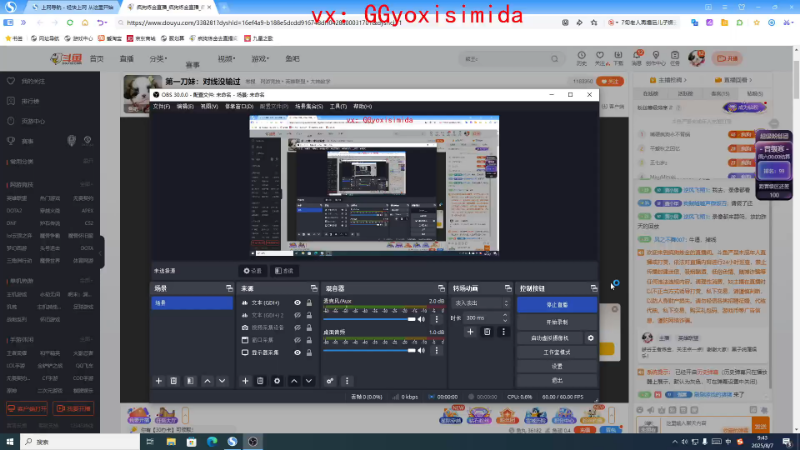Click the blue Stop Streaming button
This screenshot has width=800, height=450.
tap(557, 305)
